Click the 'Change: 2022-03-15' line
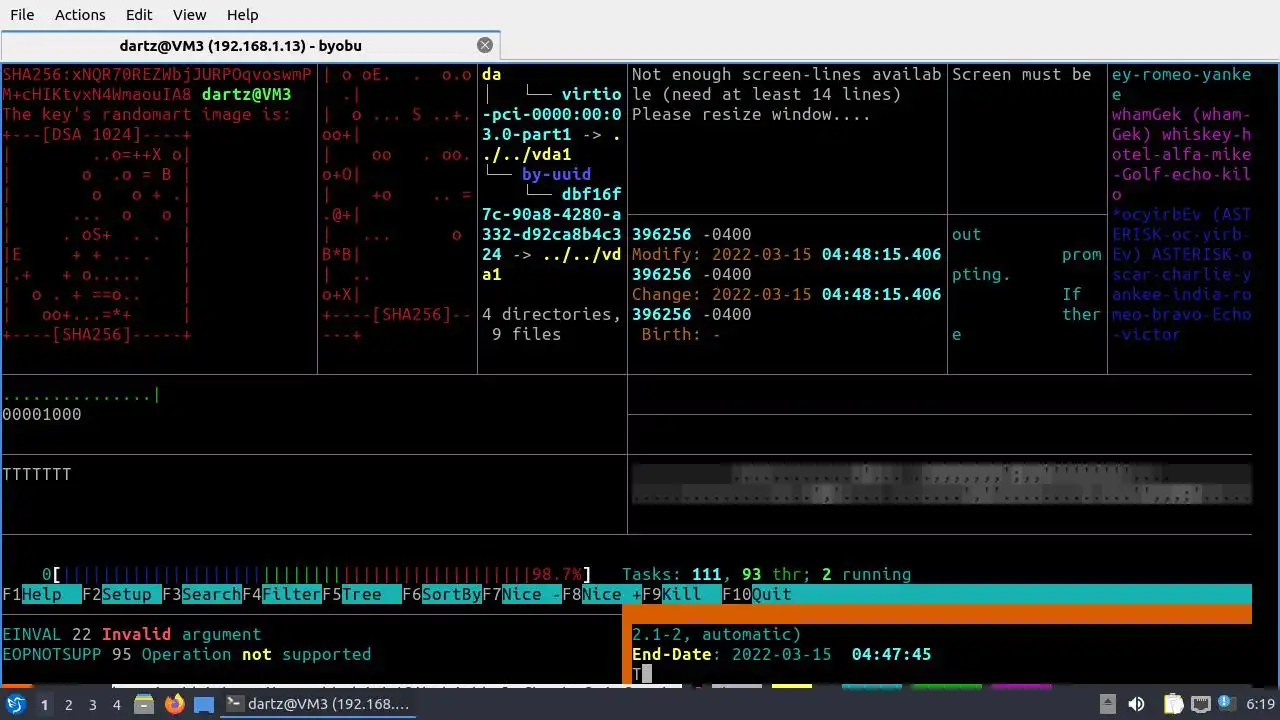Viewport: 1280px width, 720px height. (787, 294)
